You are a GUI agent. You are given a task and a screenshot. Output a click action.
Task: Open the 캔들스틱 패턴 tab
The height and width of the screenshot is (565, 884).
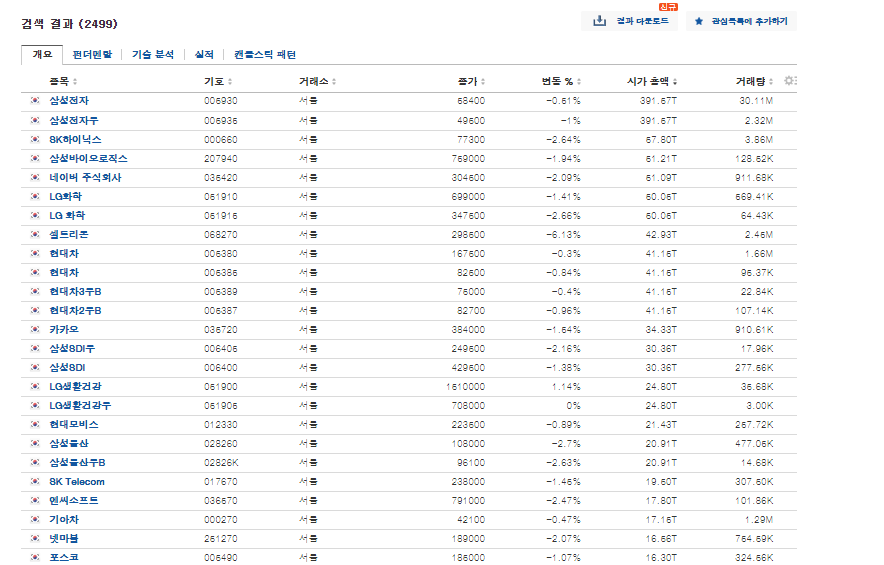(x=265, y=55)
